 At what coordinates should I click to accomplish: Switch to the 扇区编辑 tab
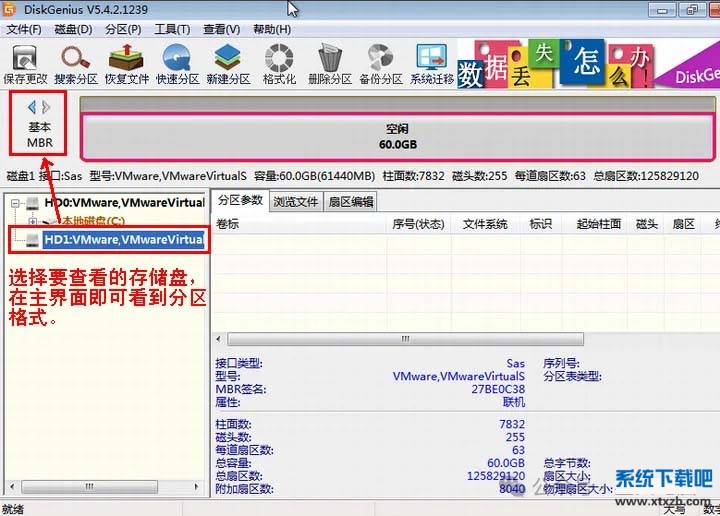click(350, 202)
